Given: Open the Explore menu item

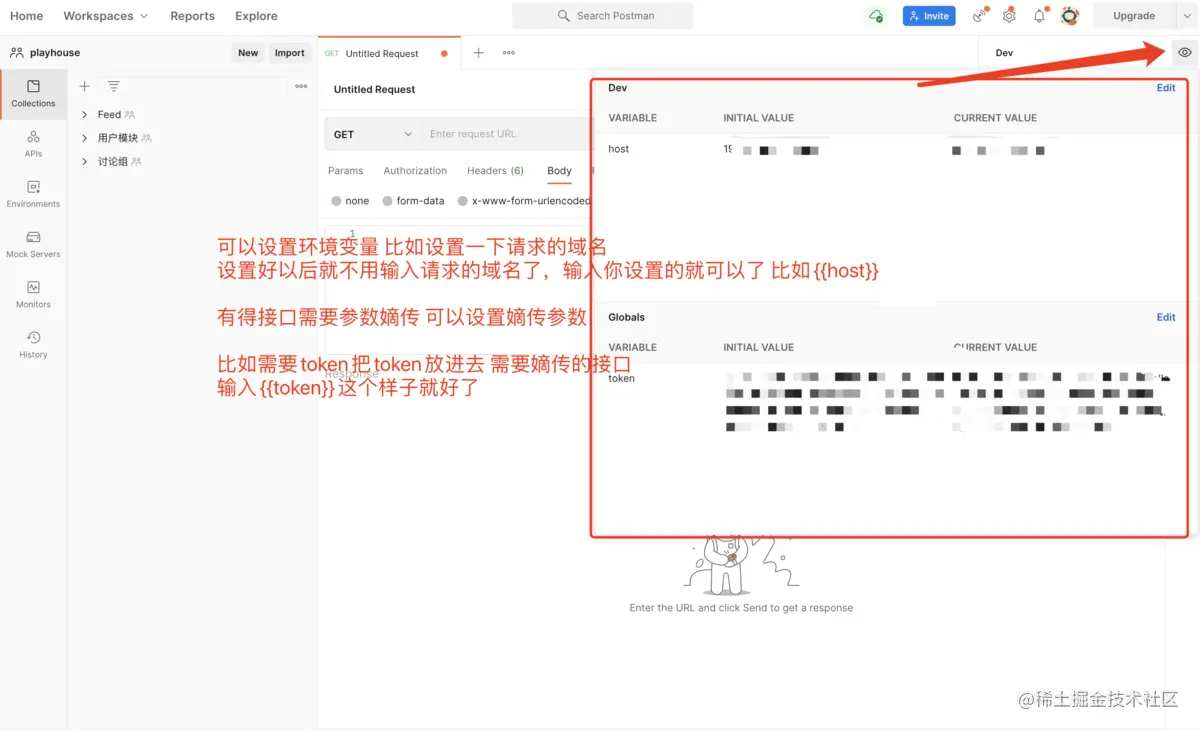Looking at the screenshot, I should coord(256,16).
